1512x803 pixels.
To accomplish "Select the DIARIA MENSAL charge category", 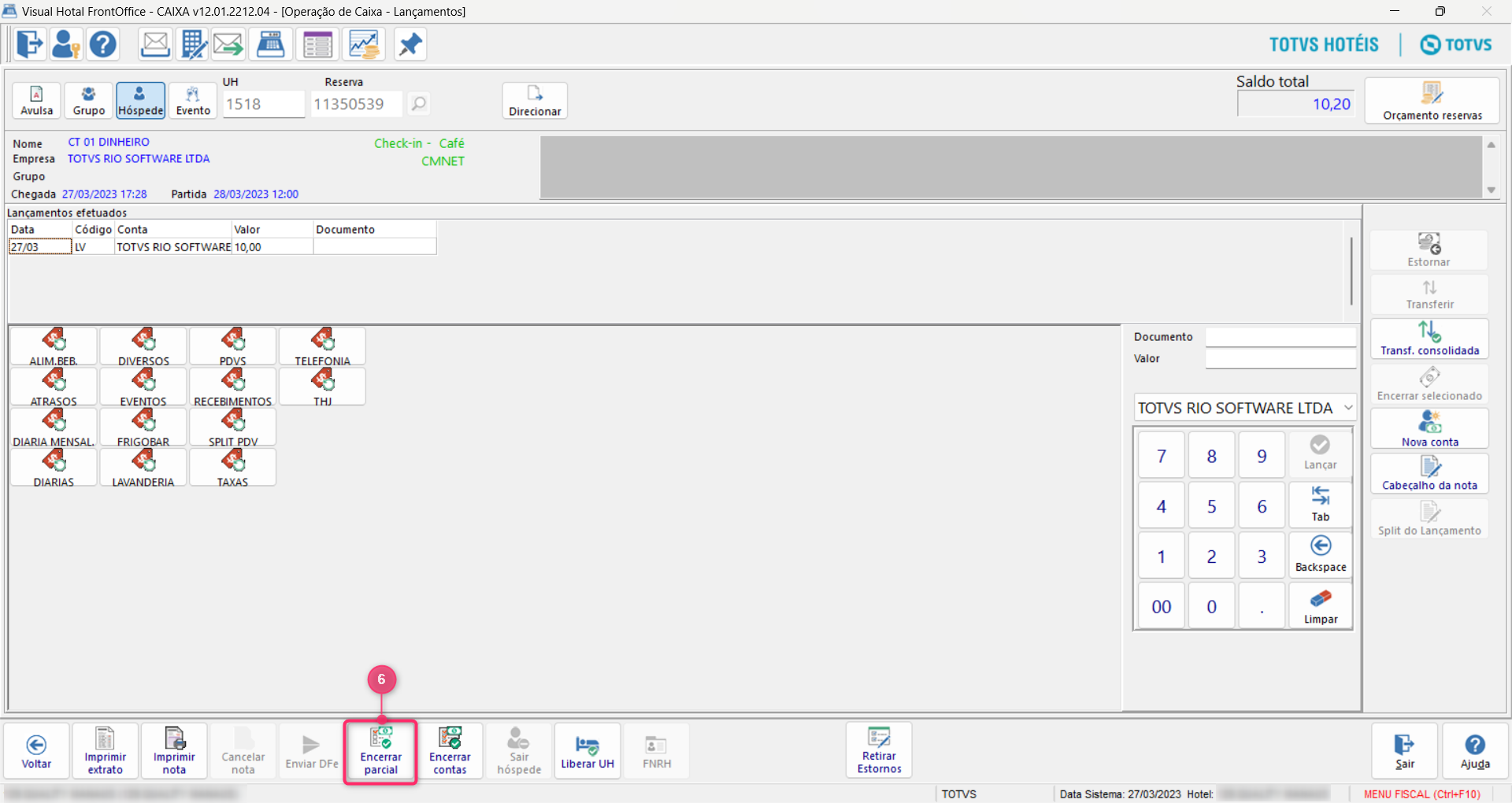I will click(54, 427).
